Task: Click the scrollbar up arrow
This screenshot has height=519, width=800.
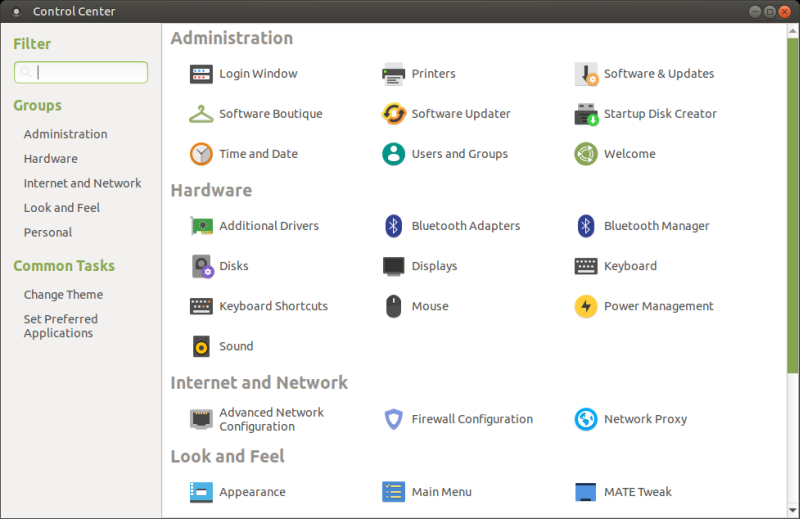Action: [x=792, y=32]
